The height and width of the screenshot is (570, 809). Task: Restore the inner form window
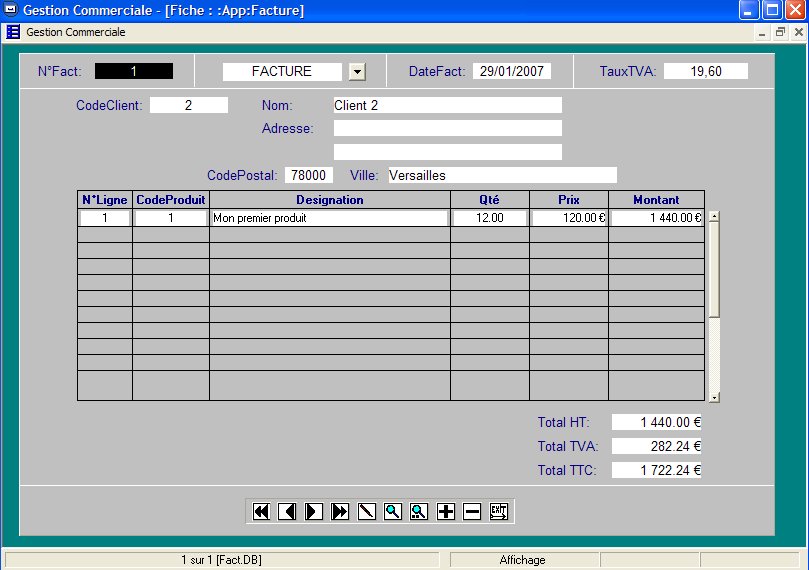[x=780, y=32]
